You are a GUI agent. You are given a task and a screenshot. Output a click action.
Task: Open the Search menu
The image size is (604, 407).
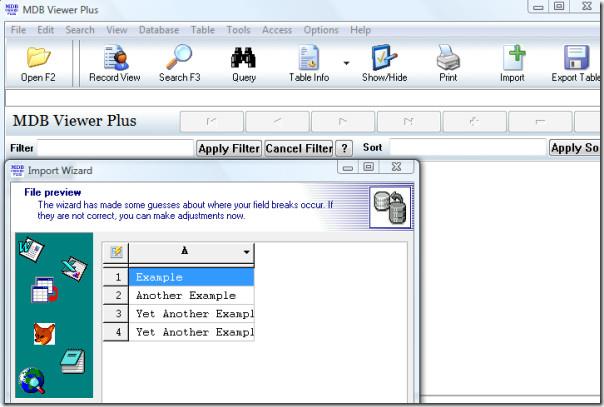point(80,30)
